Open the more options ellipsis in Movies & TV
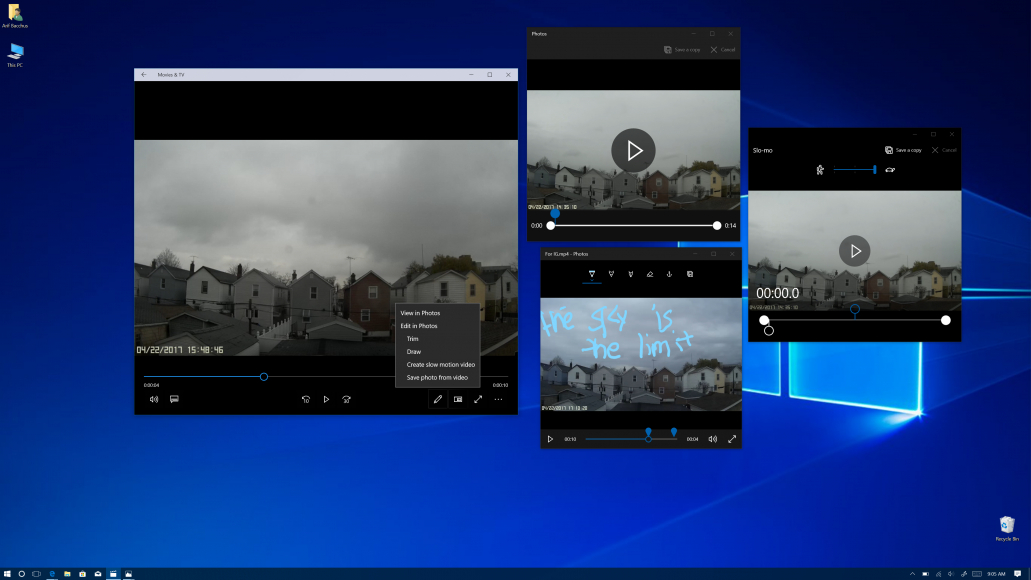The height and width of the screenshot is (580, 1031). (x=498, y=399)
